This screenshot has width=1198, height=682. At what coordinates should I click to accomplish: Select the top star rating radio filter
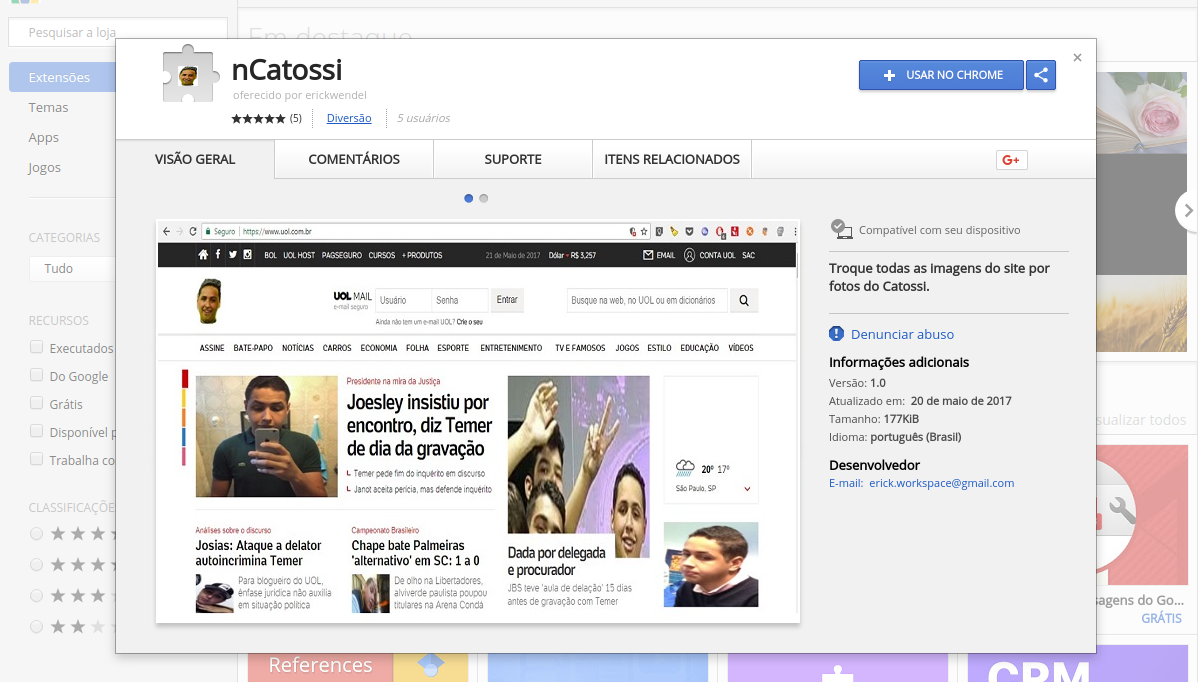tap(36, 534)
